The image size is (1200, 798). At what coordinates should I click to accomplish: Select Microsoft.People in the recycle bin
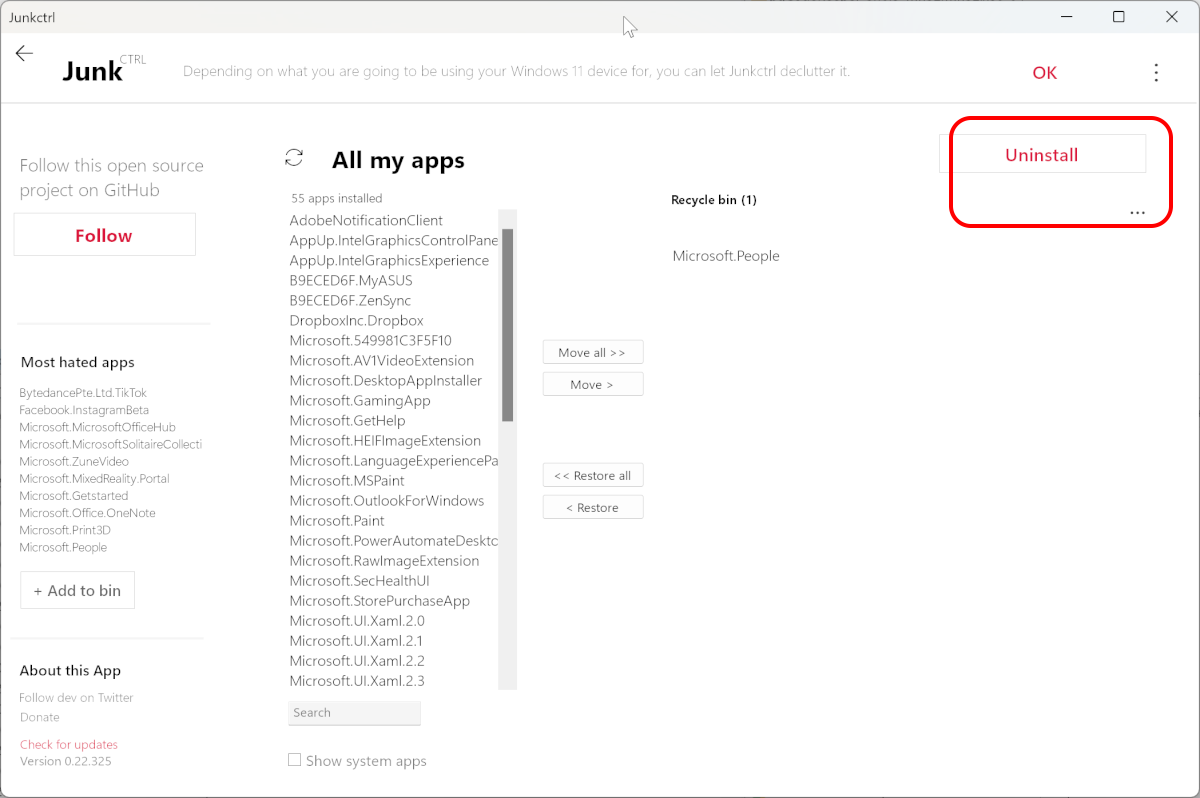point(726,256)
